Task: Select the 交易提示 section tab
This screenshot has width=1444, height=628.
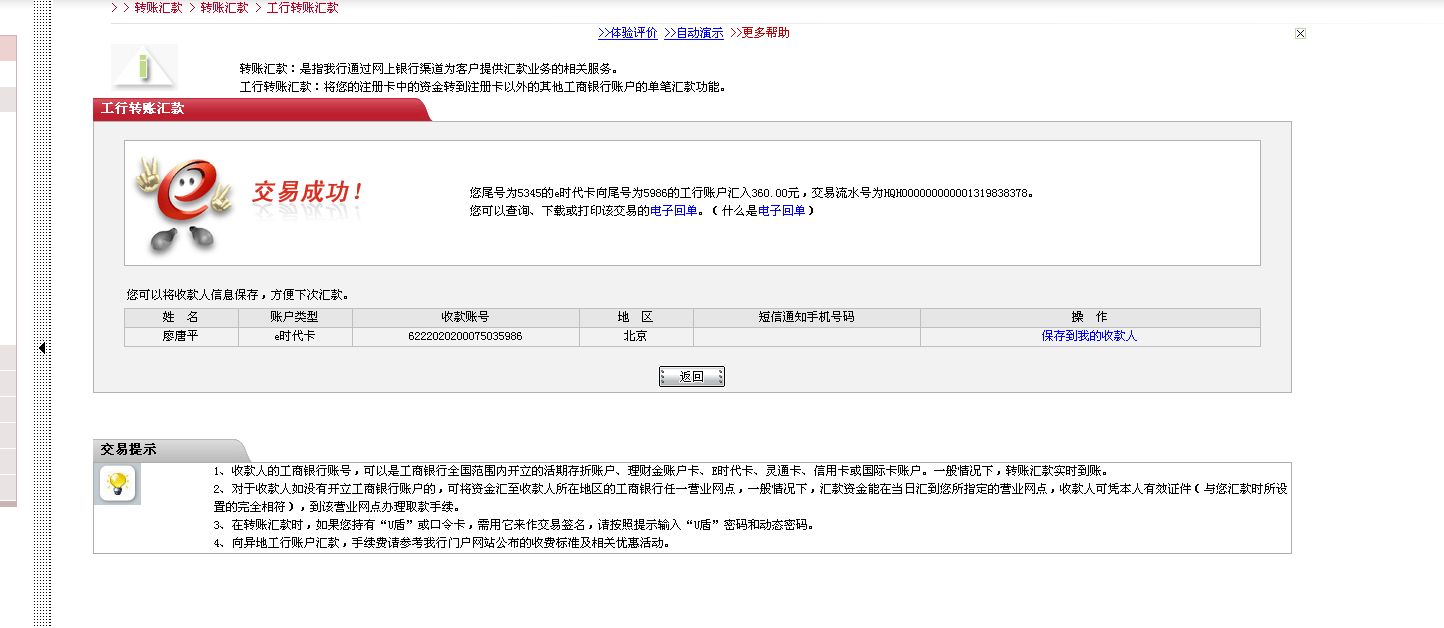Action: pos(128,450)
